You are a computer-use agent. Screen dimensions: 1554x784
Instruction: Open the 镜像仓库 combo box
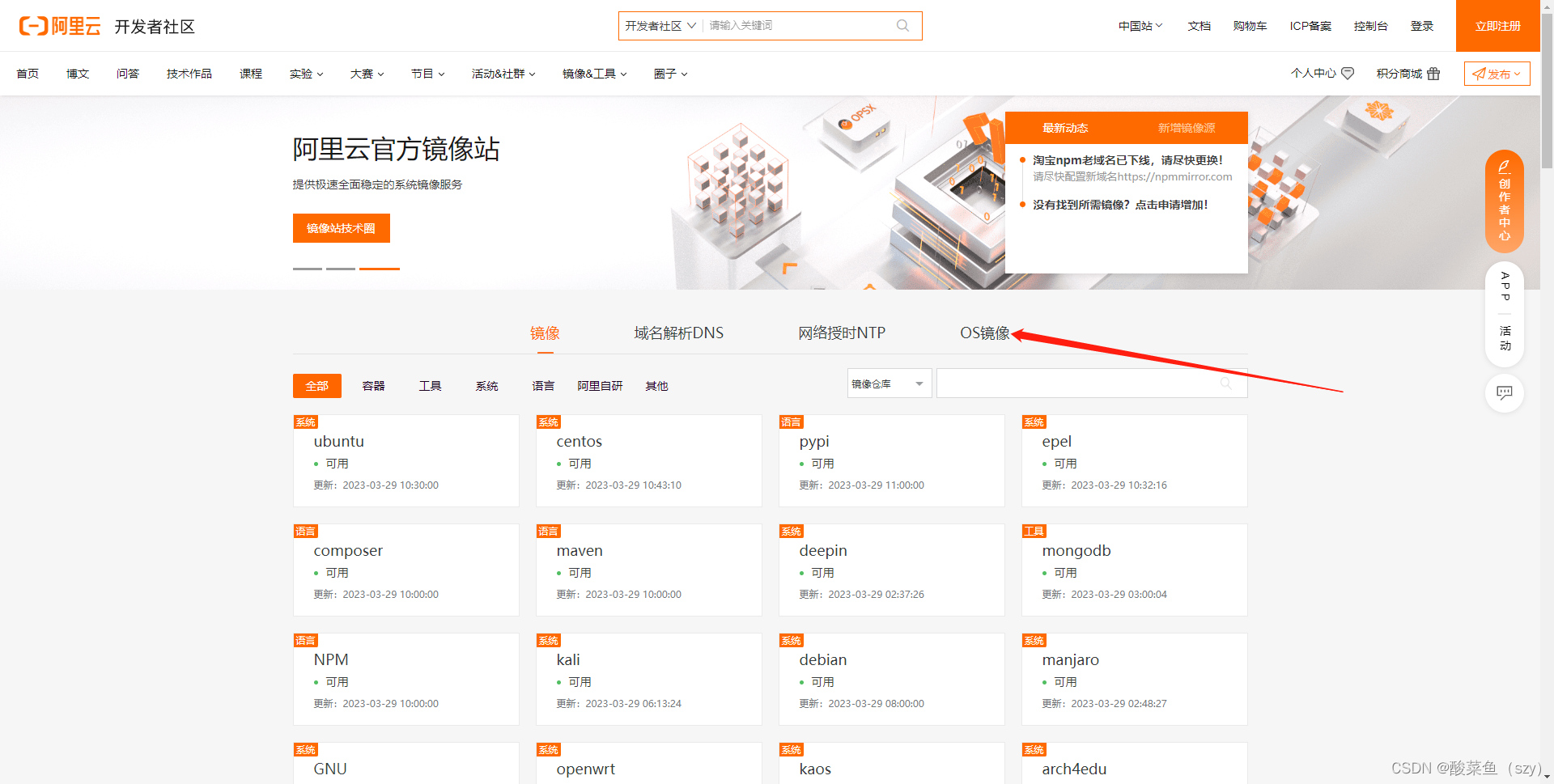(x=890, y=384)
